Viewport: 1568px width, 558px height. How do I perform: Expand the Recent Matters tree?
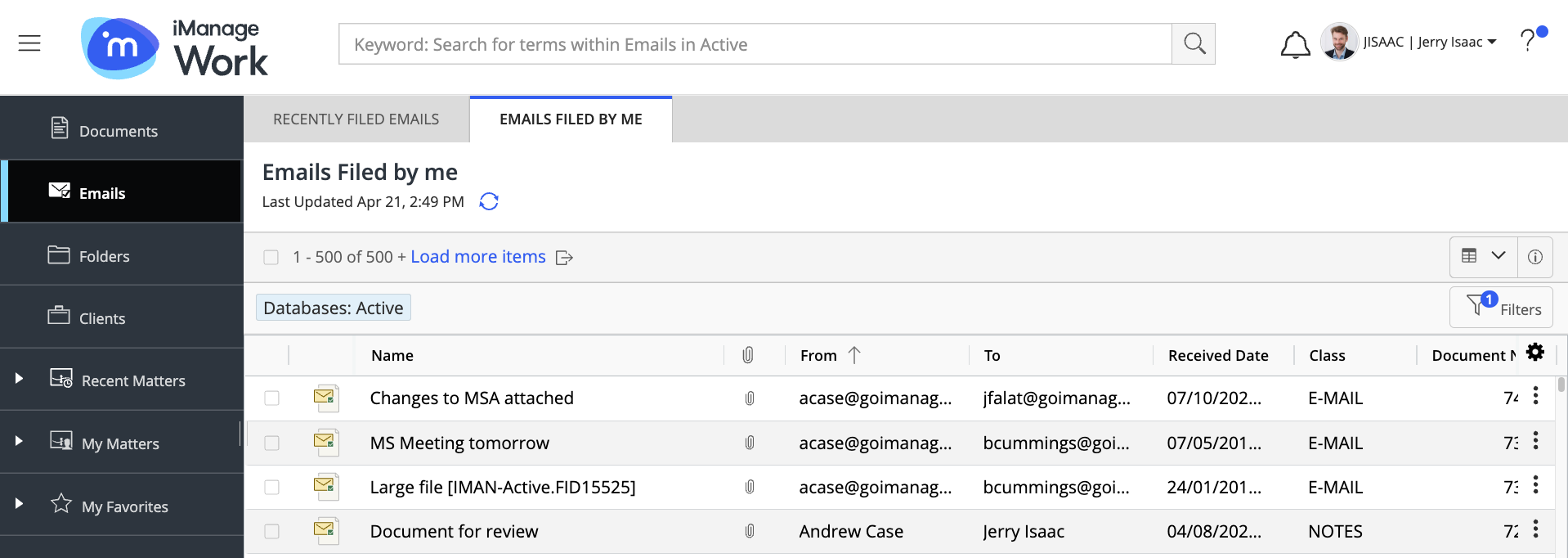coord(19,379)
